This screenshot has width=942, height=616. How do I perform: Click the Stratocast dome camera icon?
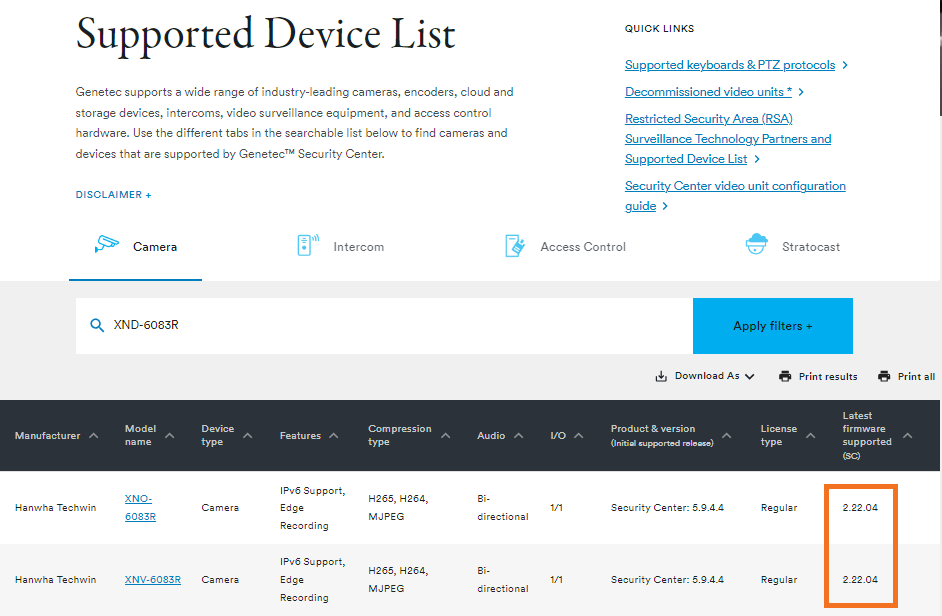coord(756,244)
